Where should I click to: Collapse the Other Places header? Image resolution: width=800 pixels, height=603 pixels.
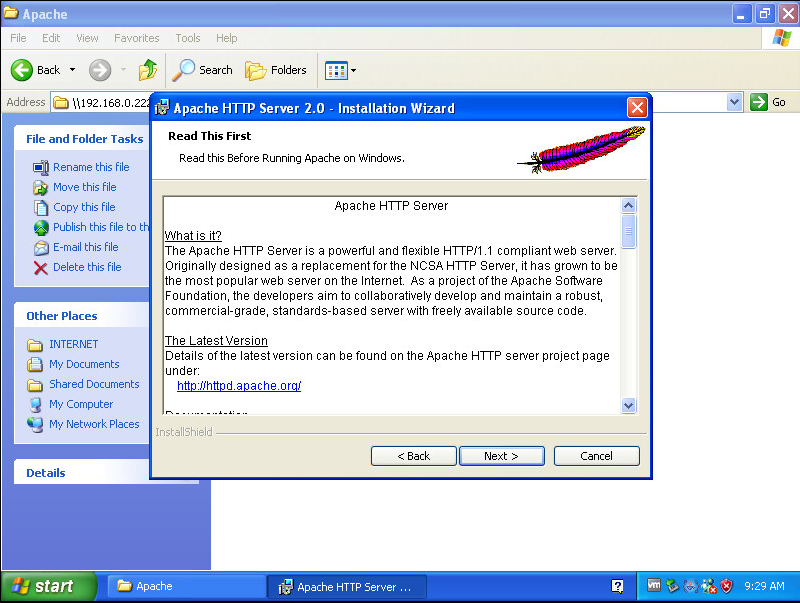coord(82,316)
